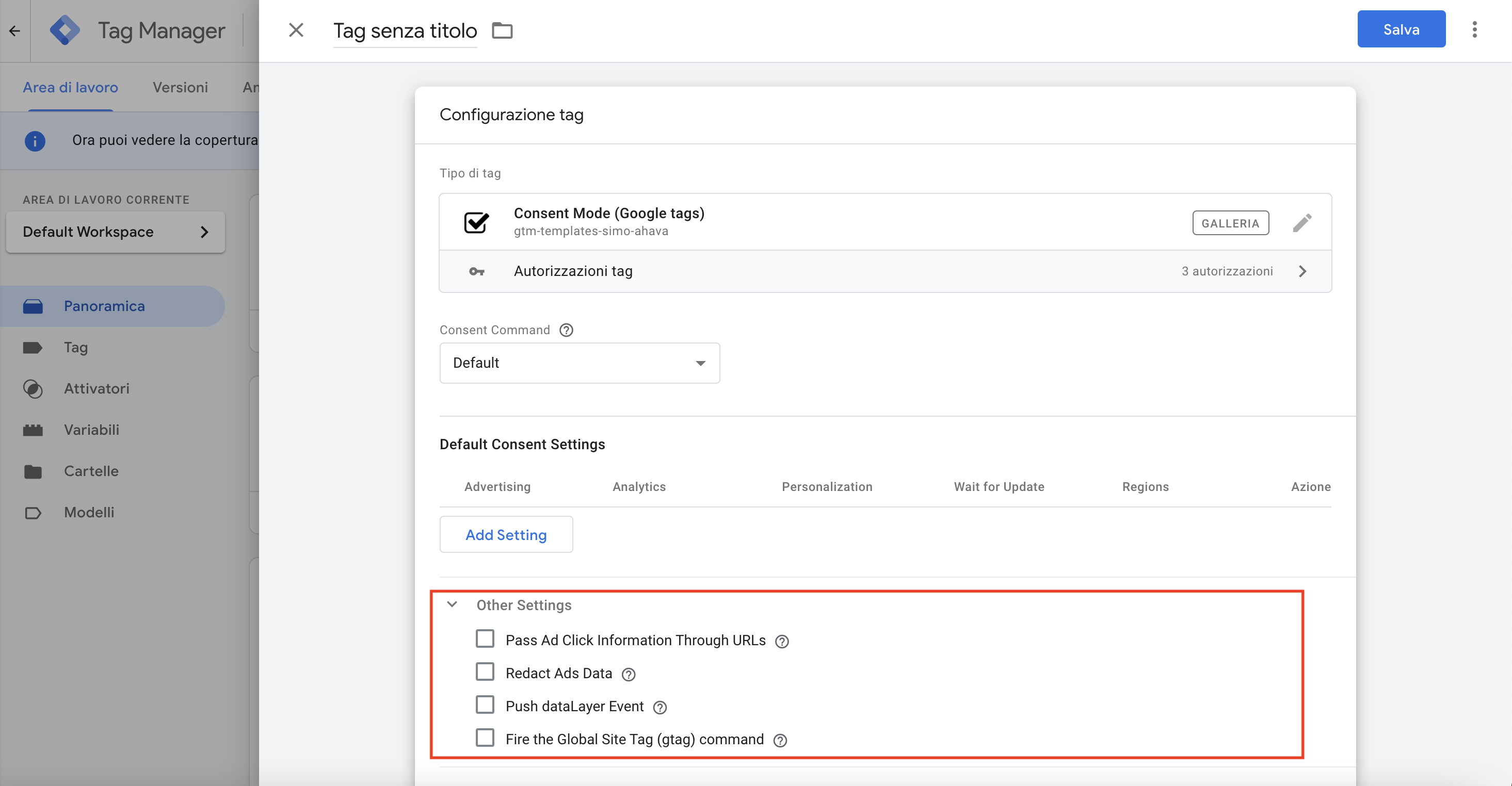Viewport: 1512px width, 786px height.
Task: Click the Modelli template outline icon
Action: click(33, 513)
